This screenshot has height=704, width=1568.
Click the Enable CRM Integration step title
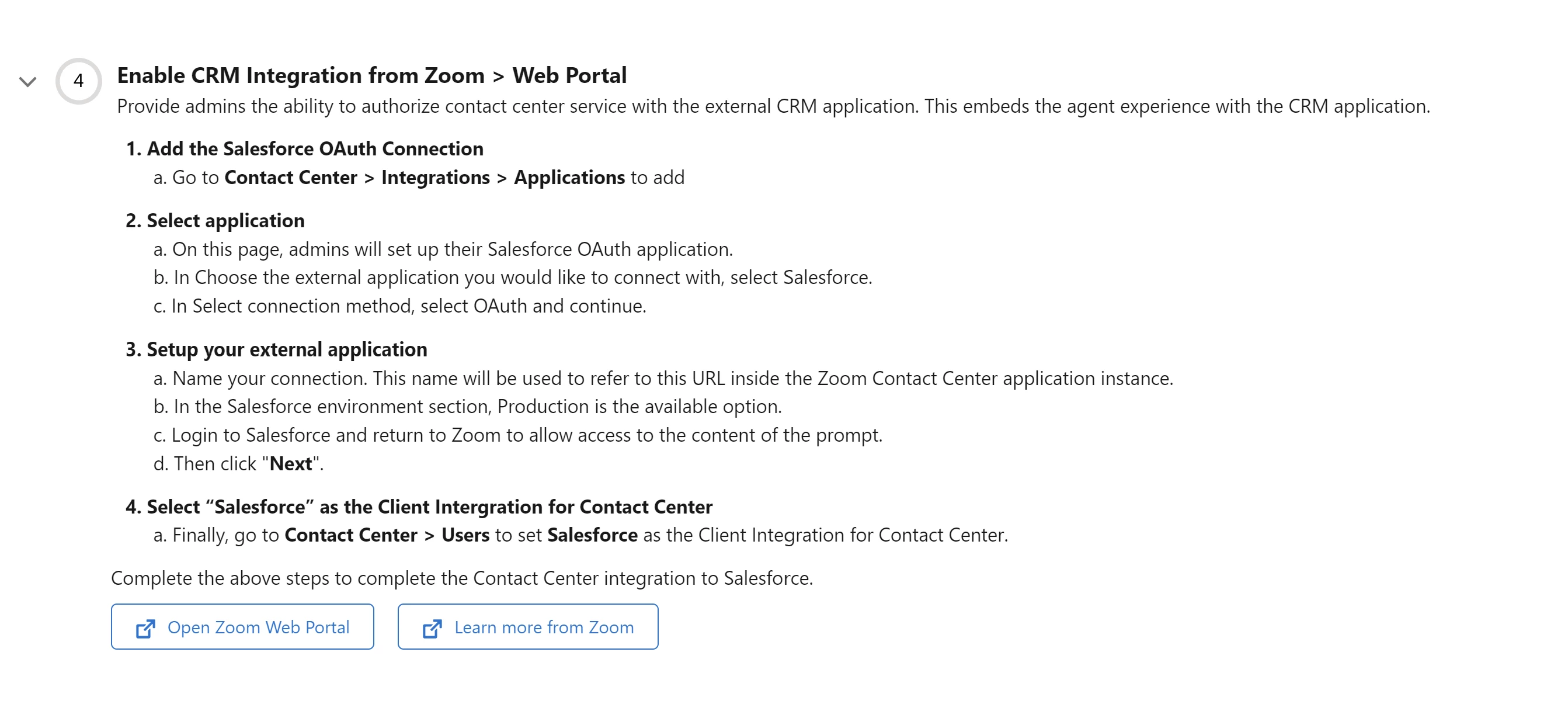[x=371, y=75]
